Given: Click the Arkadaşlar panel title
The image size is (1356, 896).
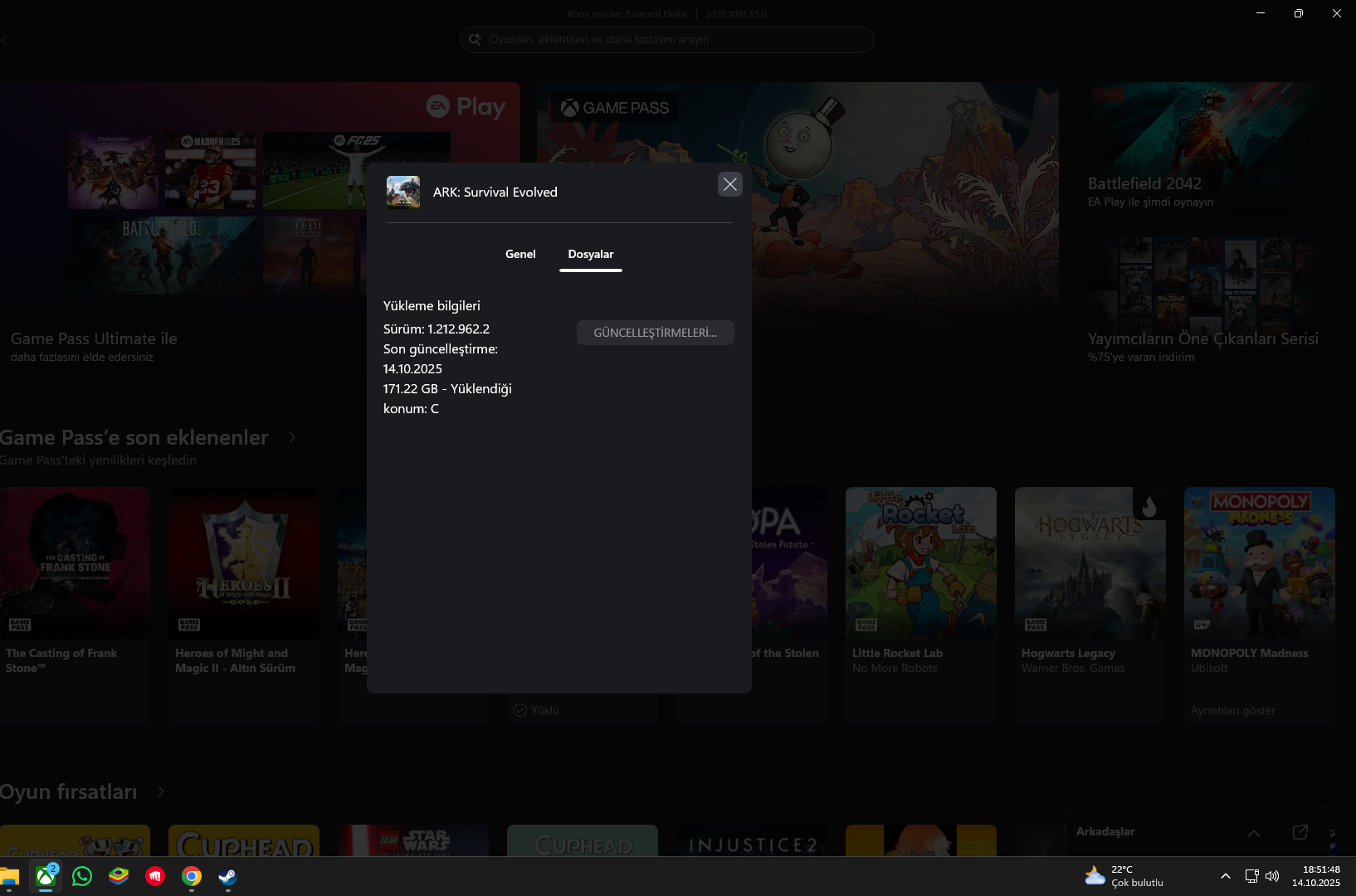Looking at the screenshot, I should 1105,831.
